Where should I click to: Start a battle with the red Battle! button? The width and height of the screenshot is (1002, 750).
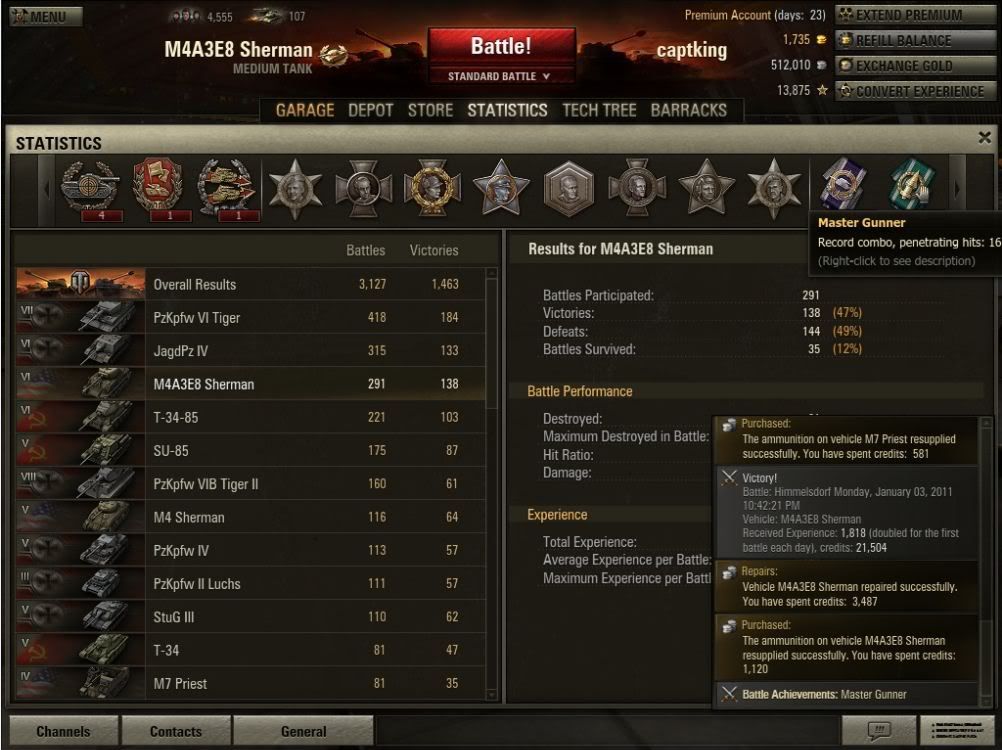pos(502,47)
